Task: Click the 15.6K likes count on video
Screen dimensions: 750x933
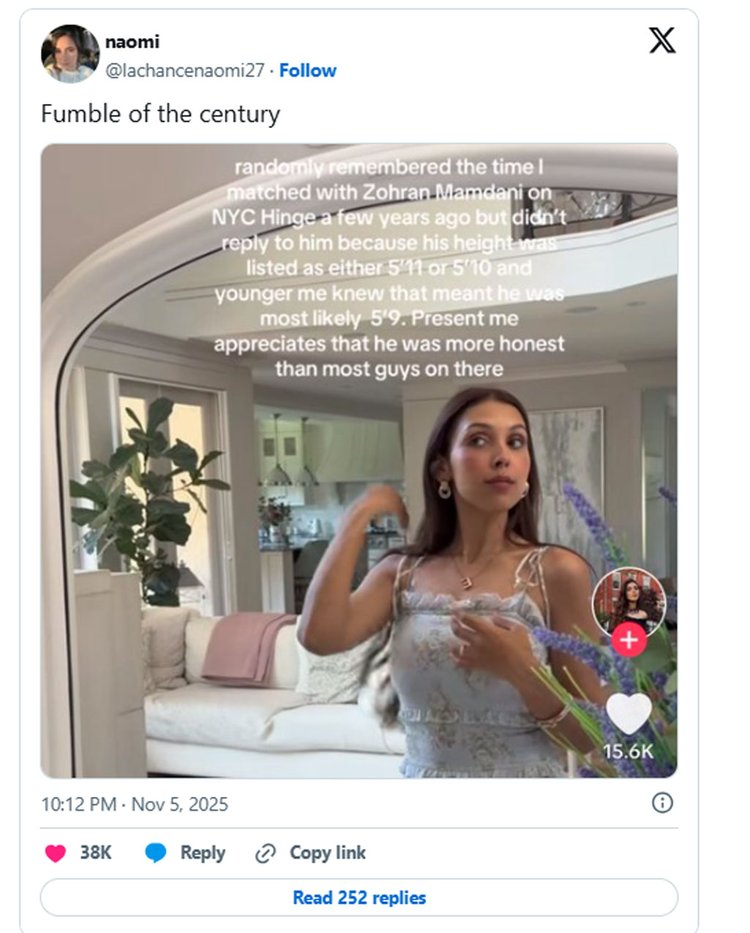Action: 629,751
